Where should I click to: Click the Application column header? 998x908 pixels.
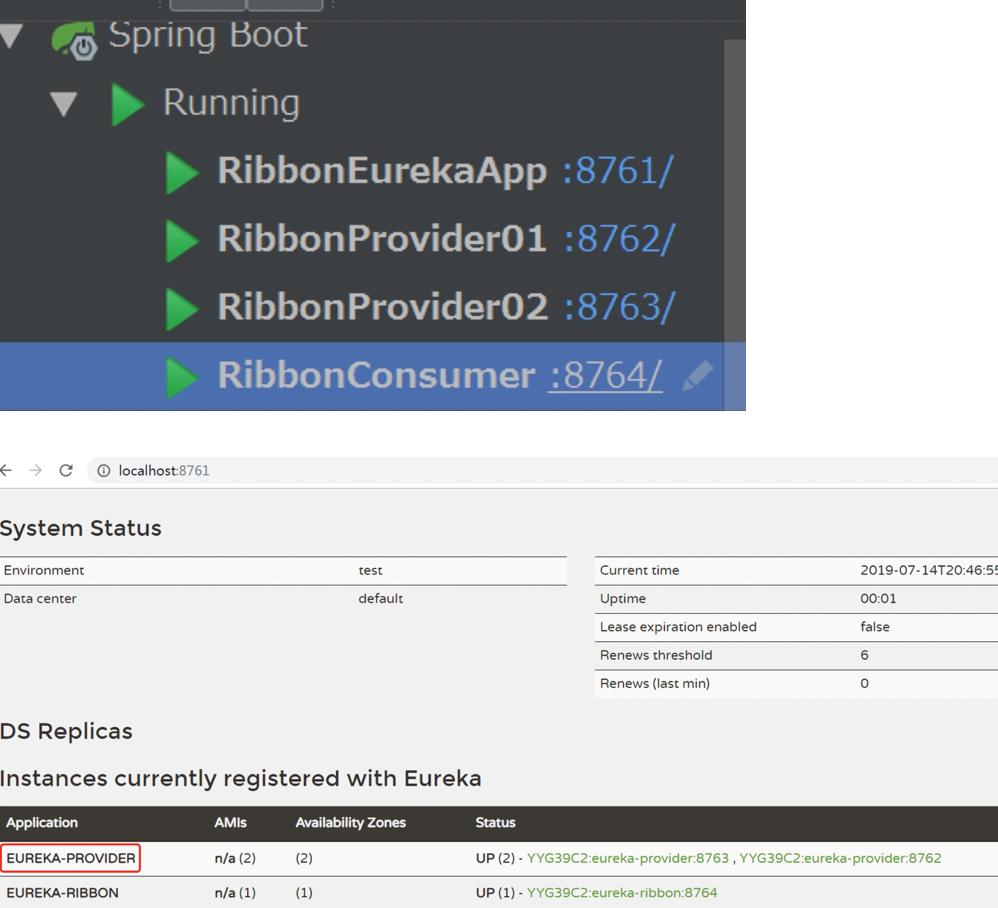click(x=42, y=822)
